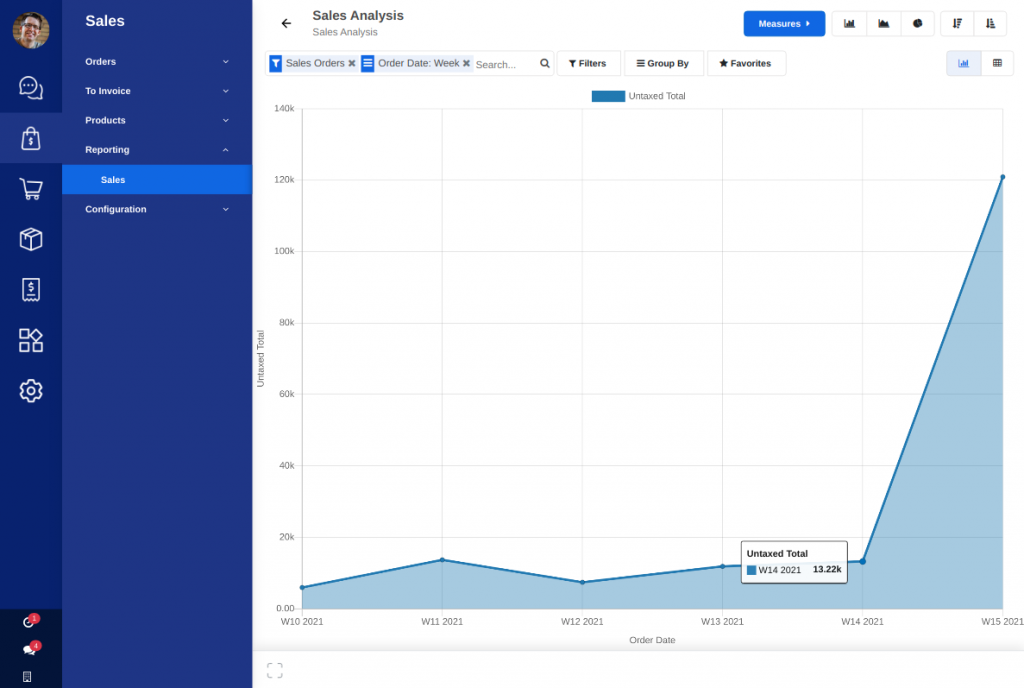1024x688 pixels.
Task: Toggle to table pivot view
Action: [997, 63]
